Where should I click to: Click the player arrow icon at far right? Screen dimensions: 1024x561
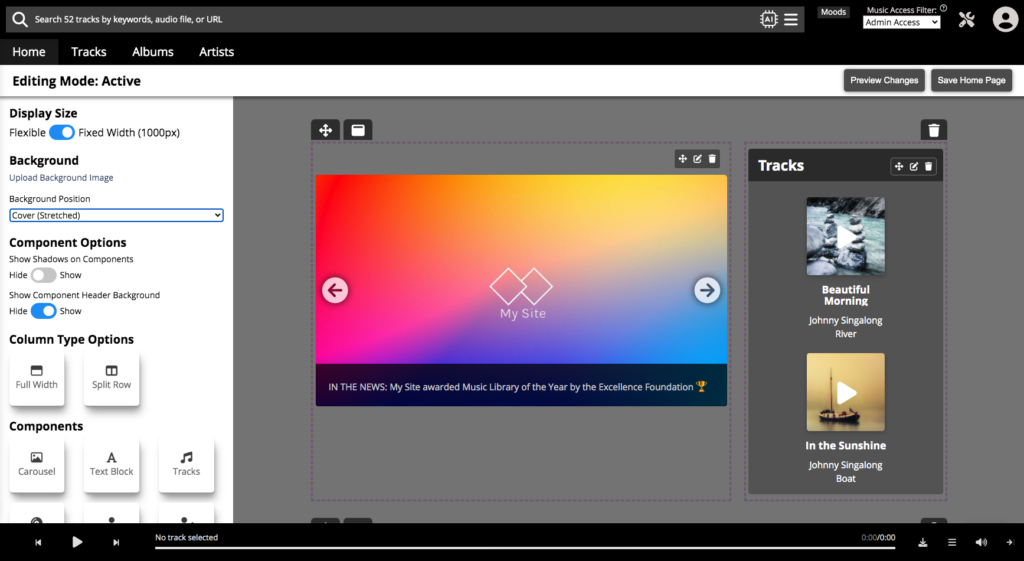pos(1010,542)
